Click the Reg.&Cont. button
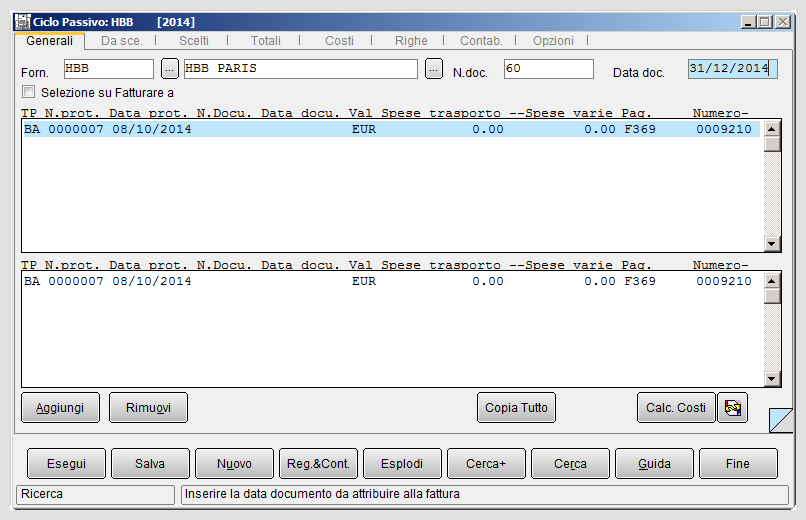This screenshot has width=806, height=520. [x=318, y=464]
